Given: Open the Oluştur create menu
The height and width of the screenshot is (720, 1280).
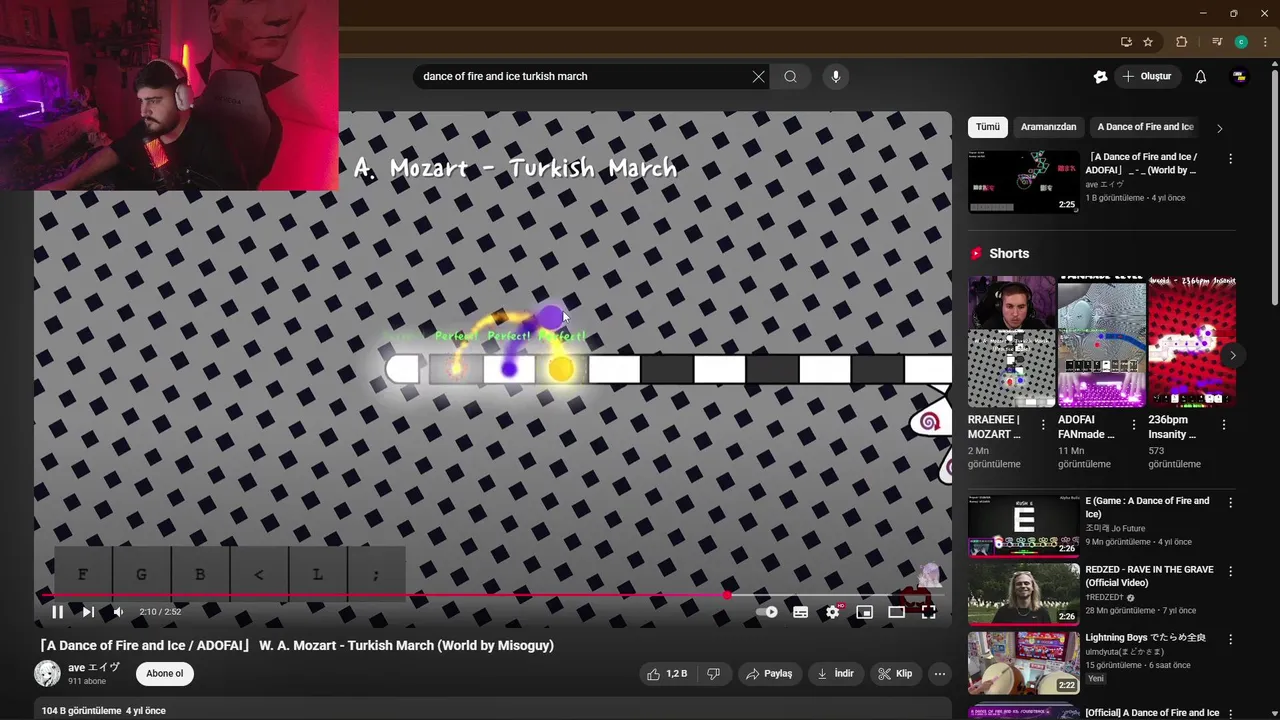Looking at the screenshot, I should point(1147,76).
